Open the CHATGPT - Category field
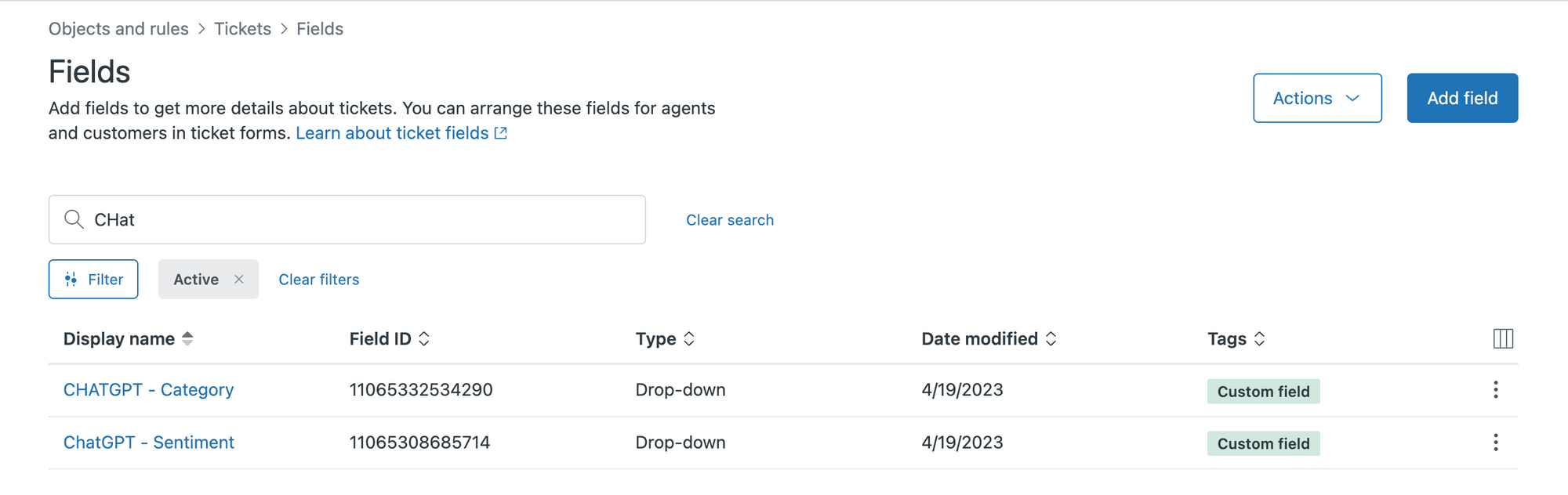Image resolution: width=1568 pixels, height=495 pixels. tap(148, 390)
